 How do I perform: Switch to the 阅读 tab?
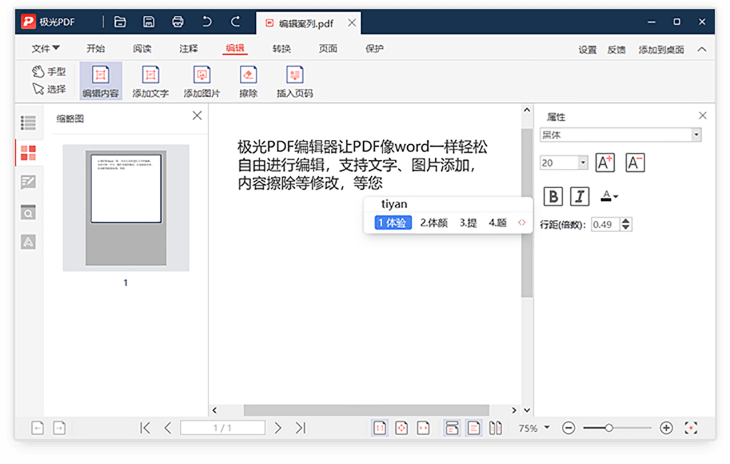[x=142, y=48]
